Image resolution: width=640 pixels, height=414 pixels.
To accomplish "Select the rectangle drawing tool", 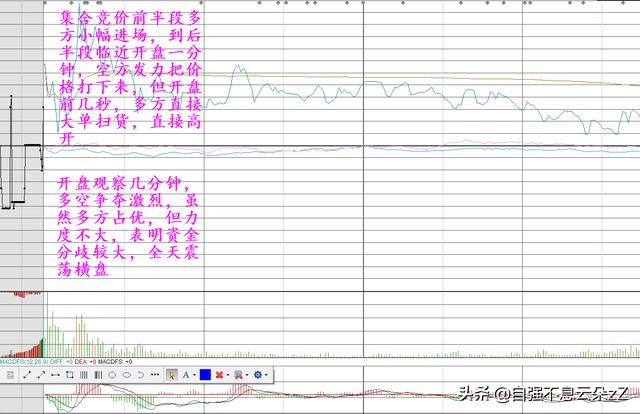I will 69,375.
